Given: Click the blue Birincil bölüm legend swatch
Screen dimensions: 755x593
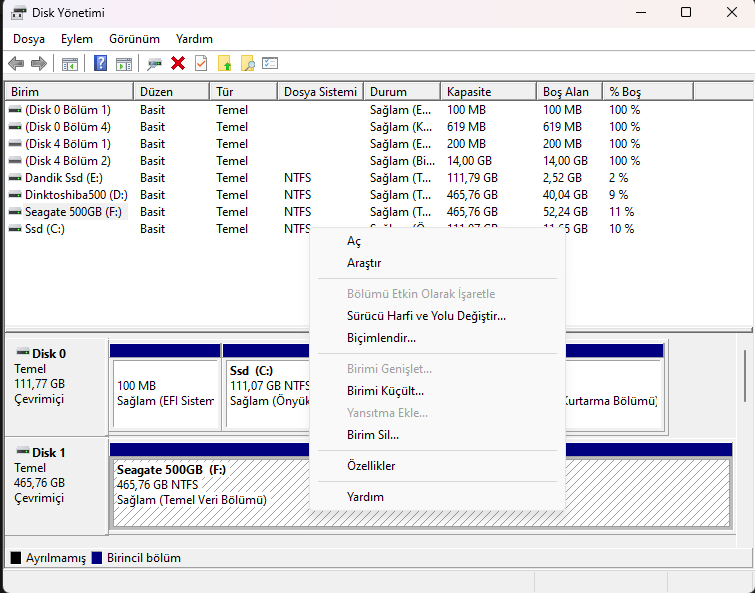Looking at the screenshot, I should point(97,558).
